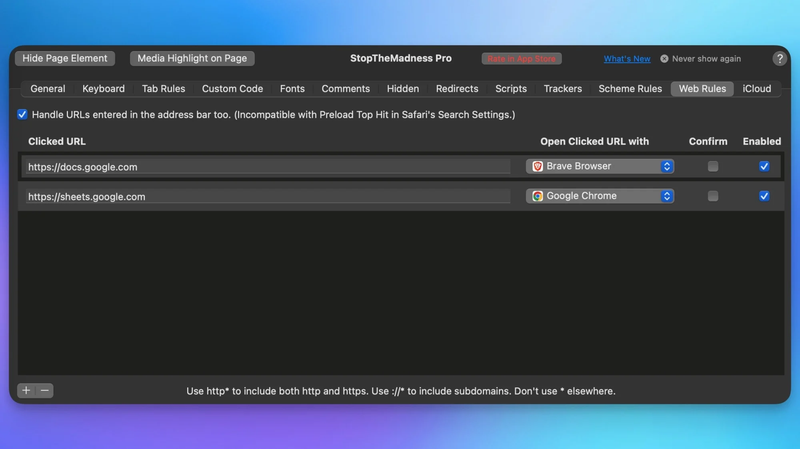
Task: Open the Brave Browser dropdown arrows
Action: point(667,167)
